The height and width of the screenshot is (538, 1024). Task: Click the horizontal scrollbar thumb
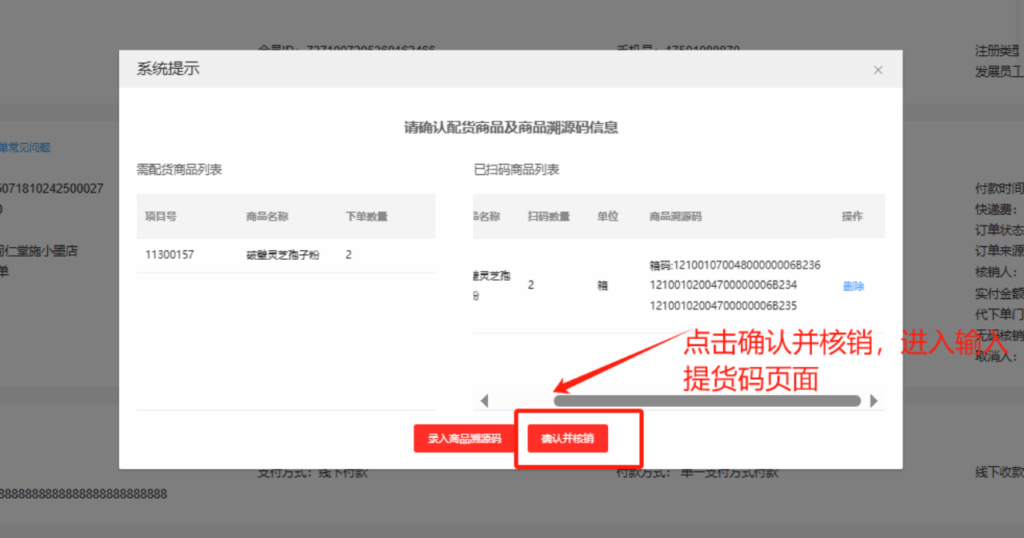706,401
